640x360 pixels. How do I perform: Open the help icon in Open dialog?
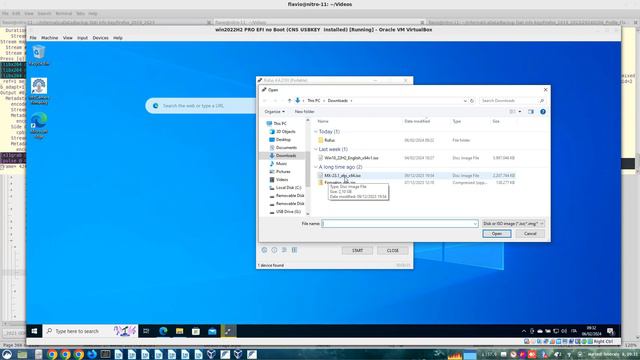point(543,111)
